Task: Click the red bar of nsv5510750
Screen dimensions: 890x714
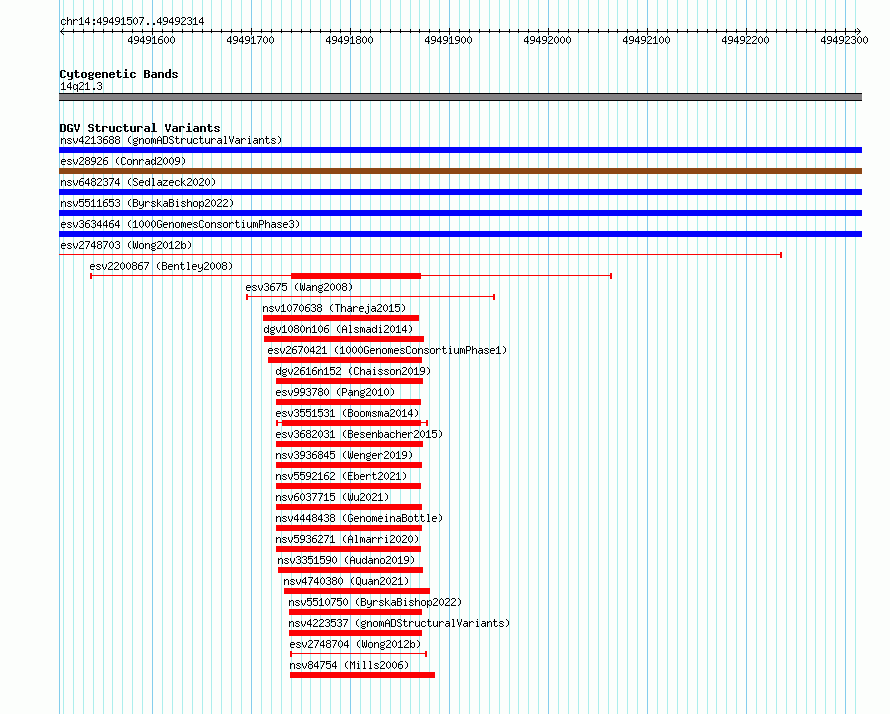Action: point(355,612)
